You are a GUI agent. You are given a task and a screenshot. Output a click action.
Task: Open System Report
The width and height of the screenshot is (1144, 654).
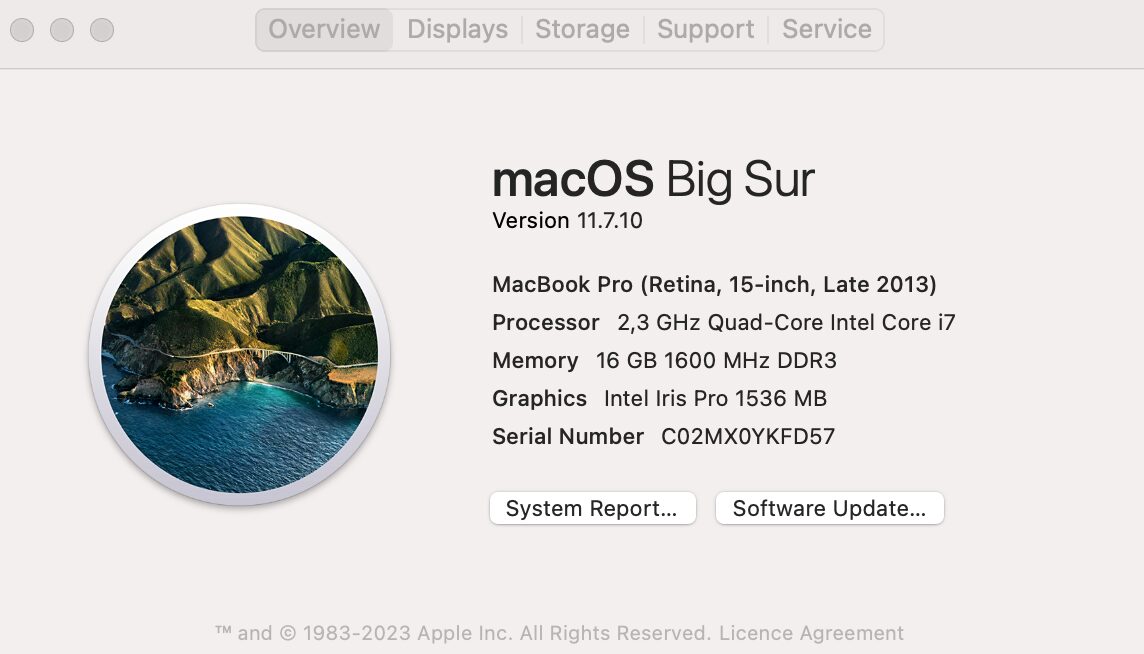pyautogui.click(x=592, y=508)
